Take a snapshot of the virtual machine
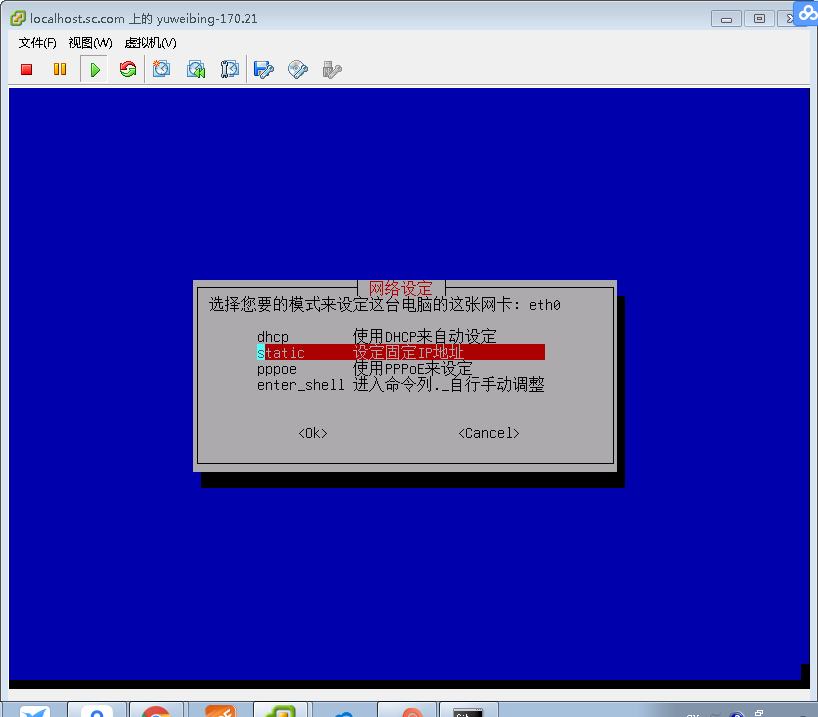This screenshot has width=818, height=717. [161, 69]
